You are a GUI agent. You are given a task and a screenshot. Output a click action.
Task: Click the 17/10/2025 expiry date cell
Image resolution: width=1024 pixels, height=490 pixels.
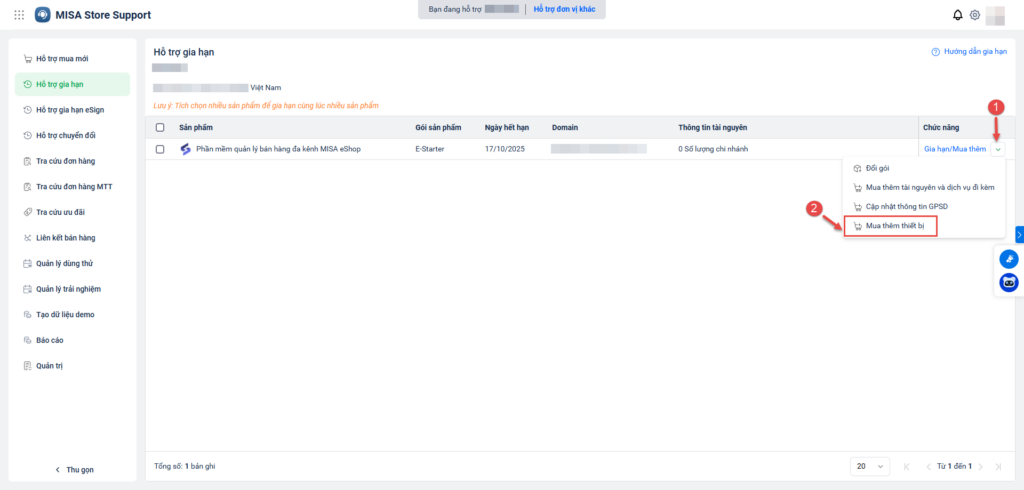[x=505, y=149]
